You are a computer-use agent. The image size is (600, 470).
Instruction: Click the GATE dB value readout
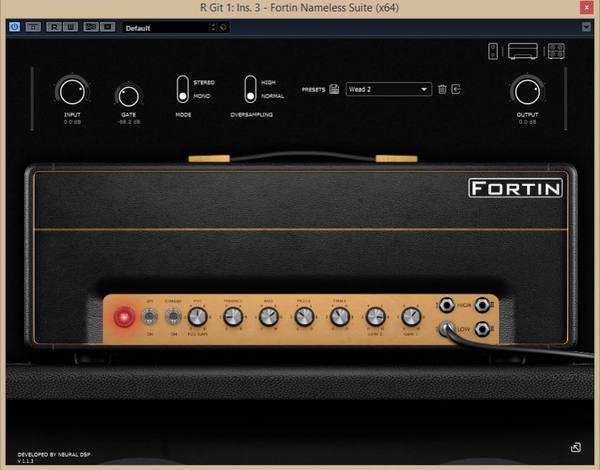tap(129, 122)
